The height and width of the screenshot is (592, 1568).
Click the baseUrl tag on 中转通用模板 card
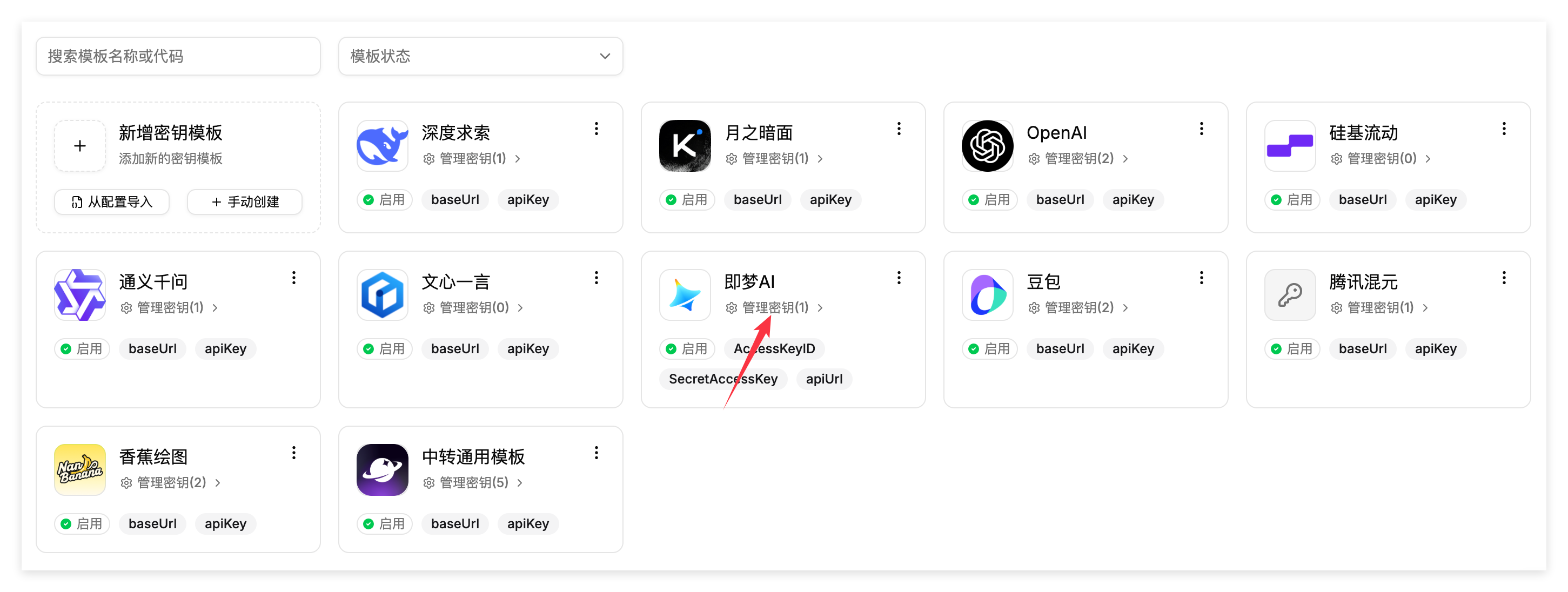coord(455,524)
